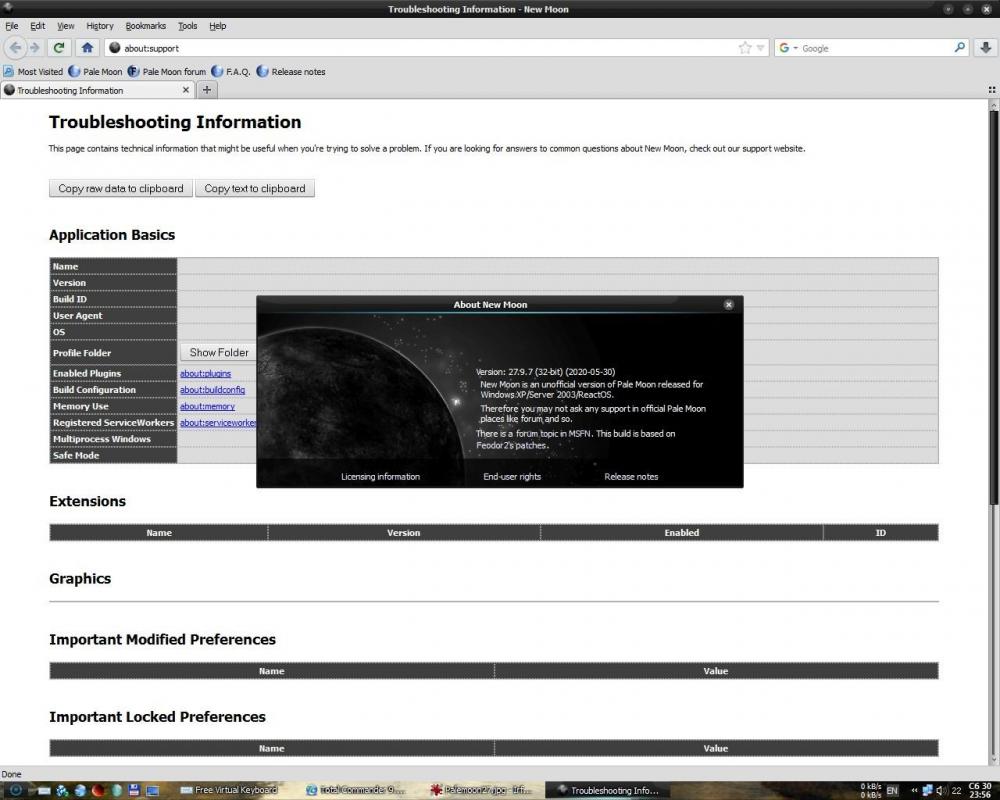
Task: Open the Most Visited bookmarks folder
Action: (33, 72)
